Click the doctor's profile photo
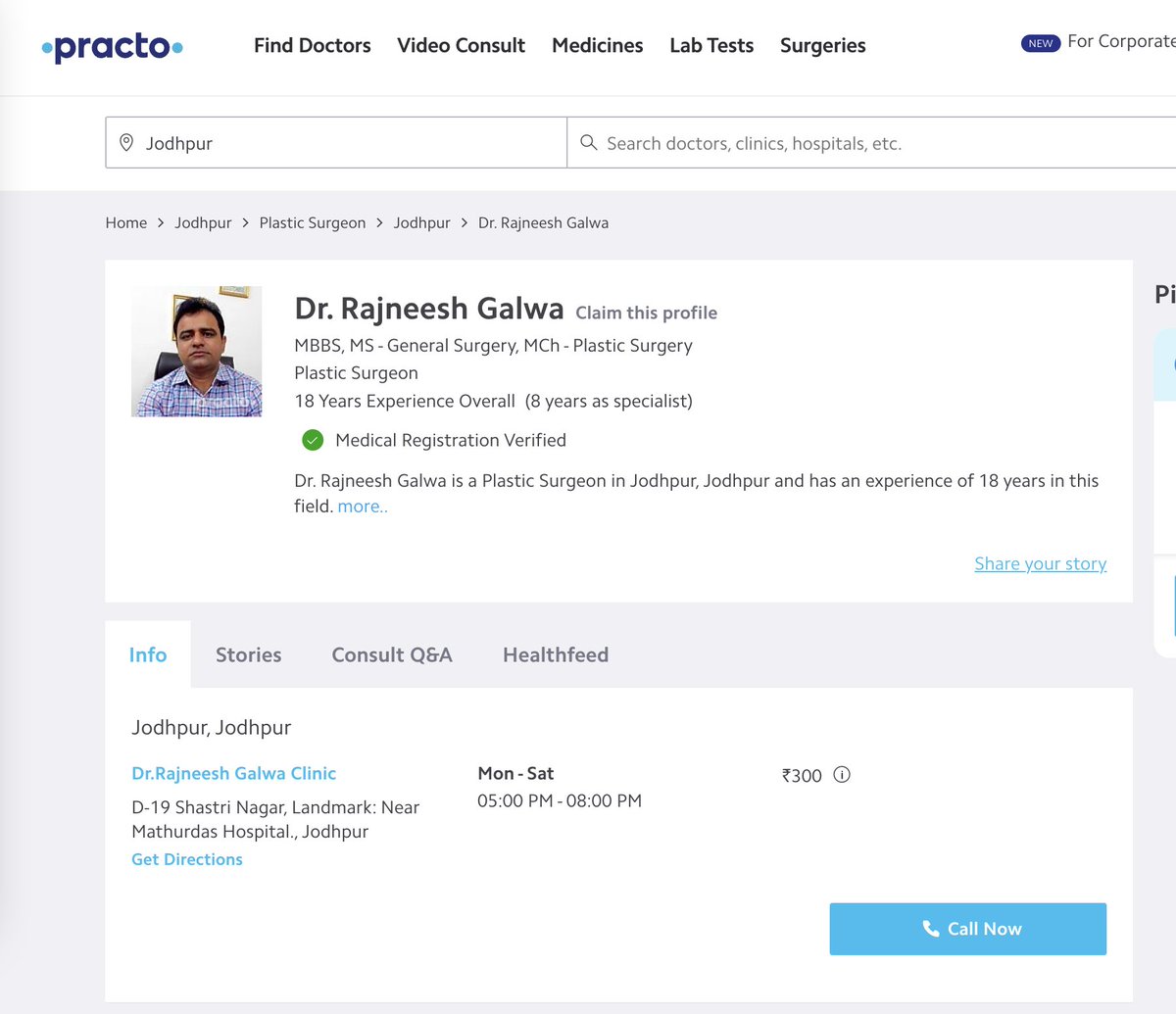Screen dimensions: 1176x1014 (197, 352)
